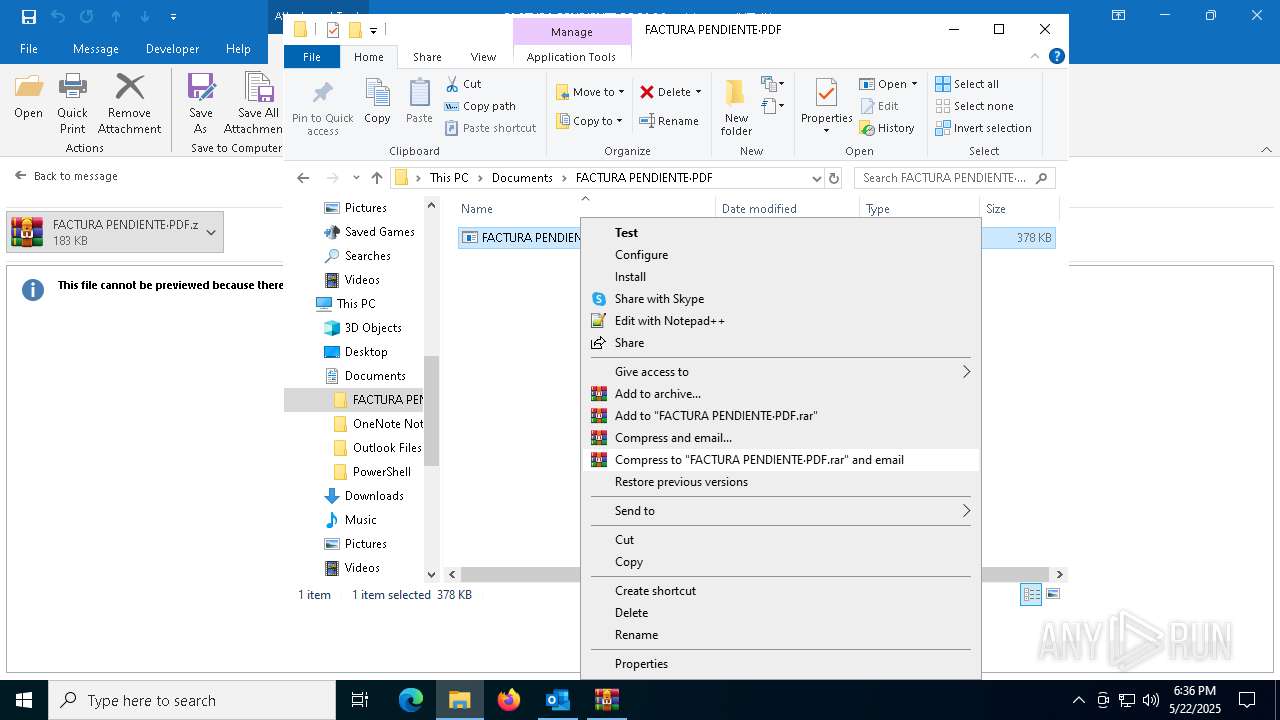Viewport: 1280px width, 720px height.
Task: Refresh the current folder view
Action: coord(834,178)
